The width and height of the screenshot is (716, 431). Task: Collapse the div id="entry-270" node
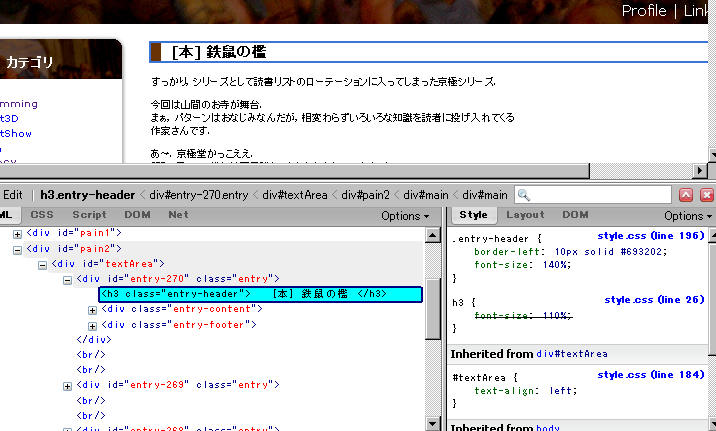coord(67,280)
